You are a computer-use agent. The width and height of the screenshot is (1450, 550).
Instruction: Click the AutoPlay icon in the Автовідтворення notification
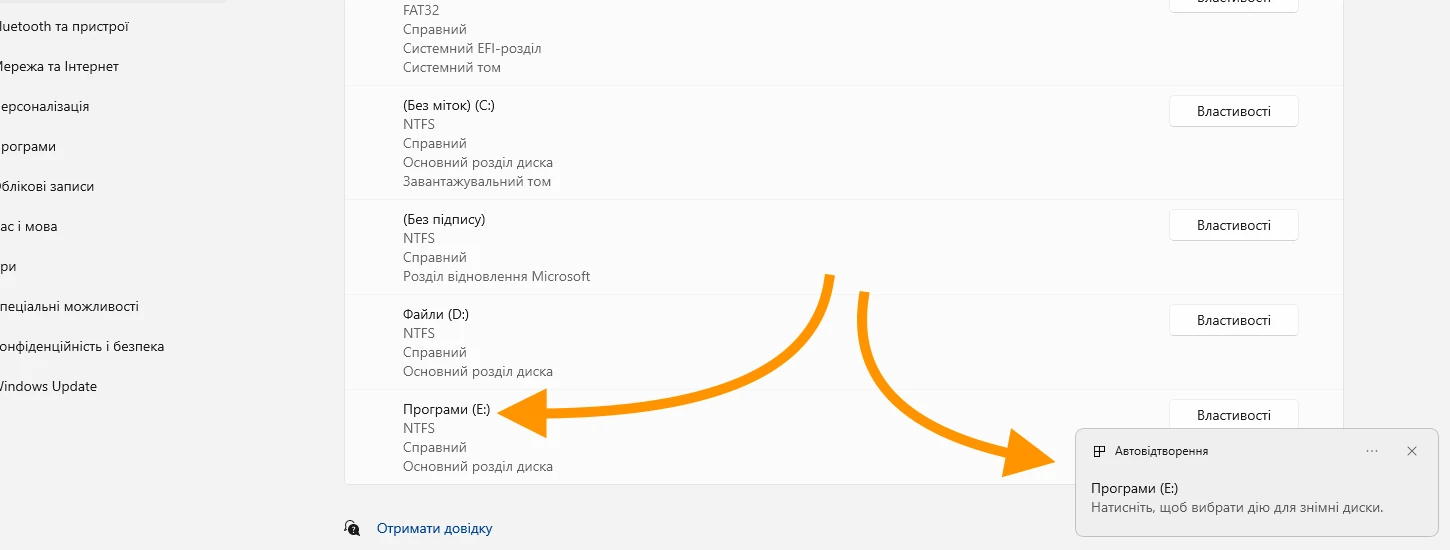click(x=1099, y=451)
